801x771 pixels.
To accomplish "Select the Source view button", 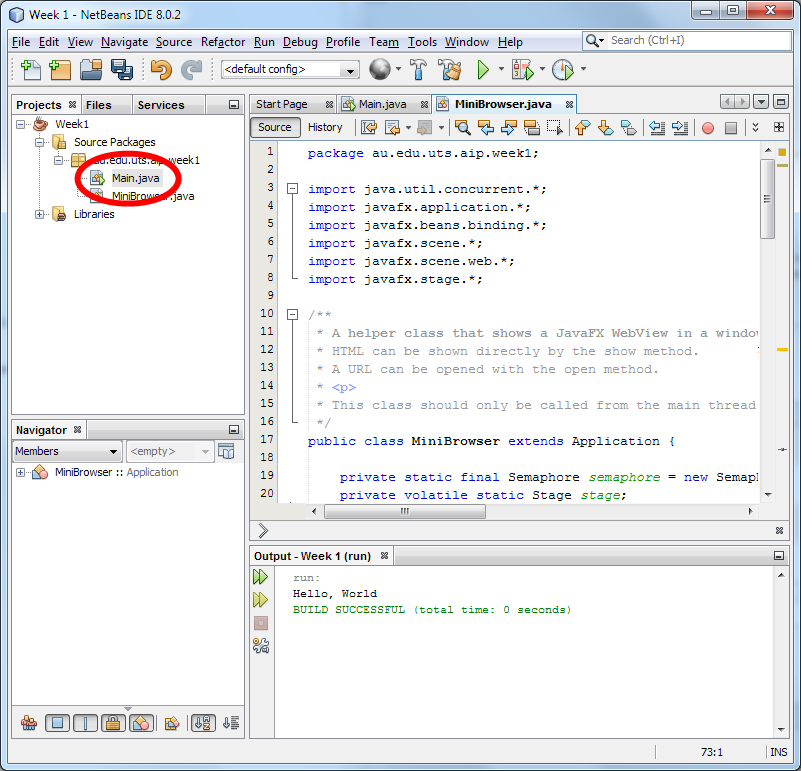I will click(274, 127).
